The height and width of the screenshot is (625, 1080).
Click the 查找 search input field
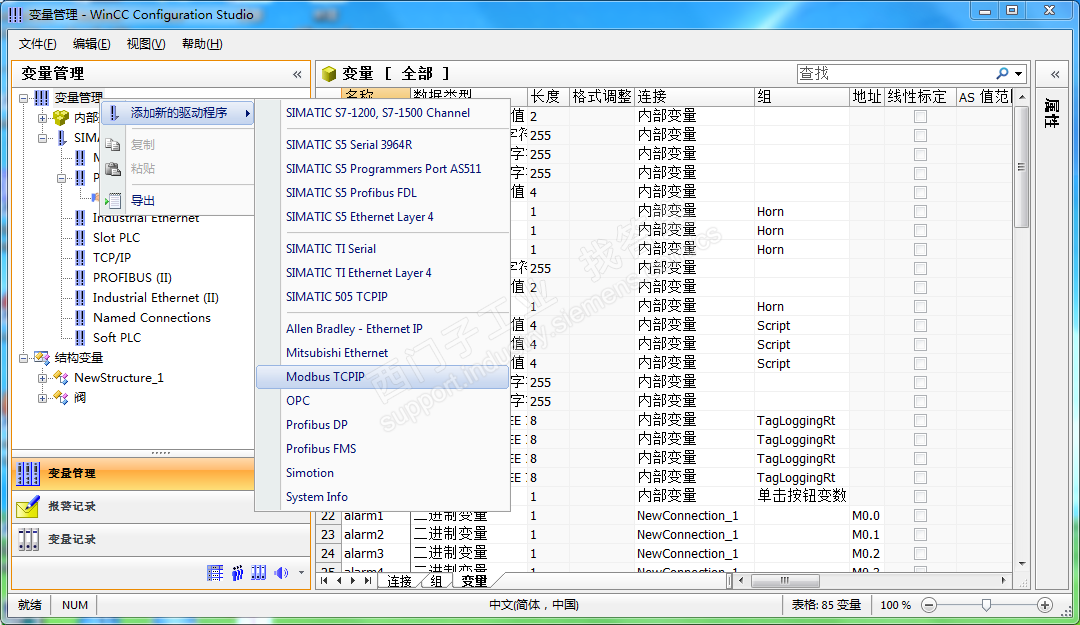895,73
